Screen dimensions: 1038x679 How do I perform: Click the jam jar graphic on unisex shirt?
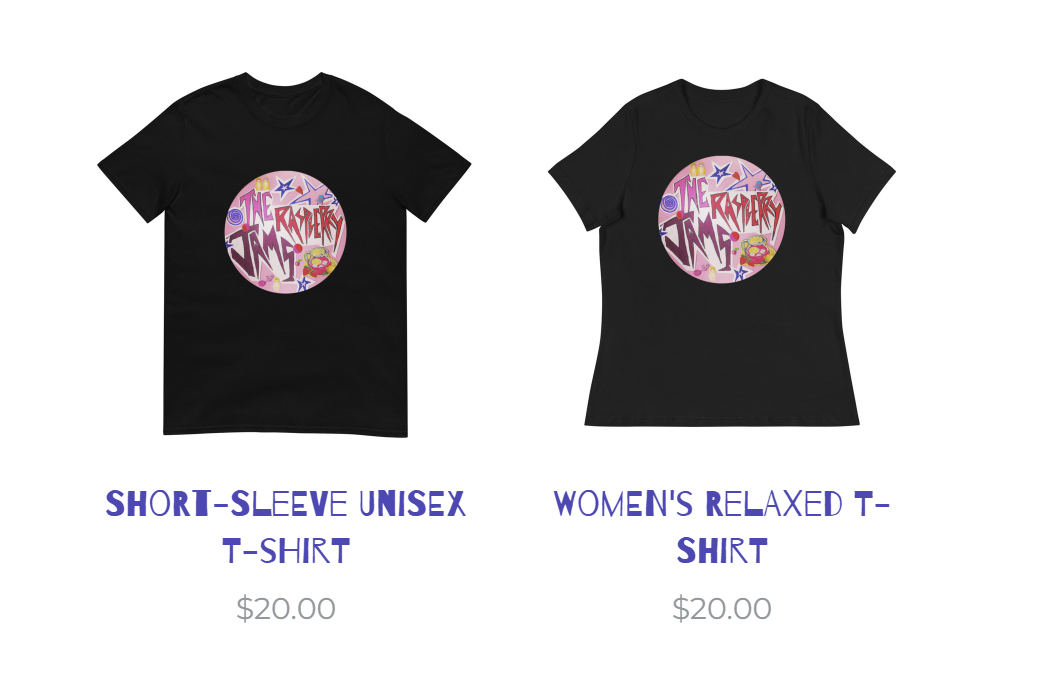[319, 263]
